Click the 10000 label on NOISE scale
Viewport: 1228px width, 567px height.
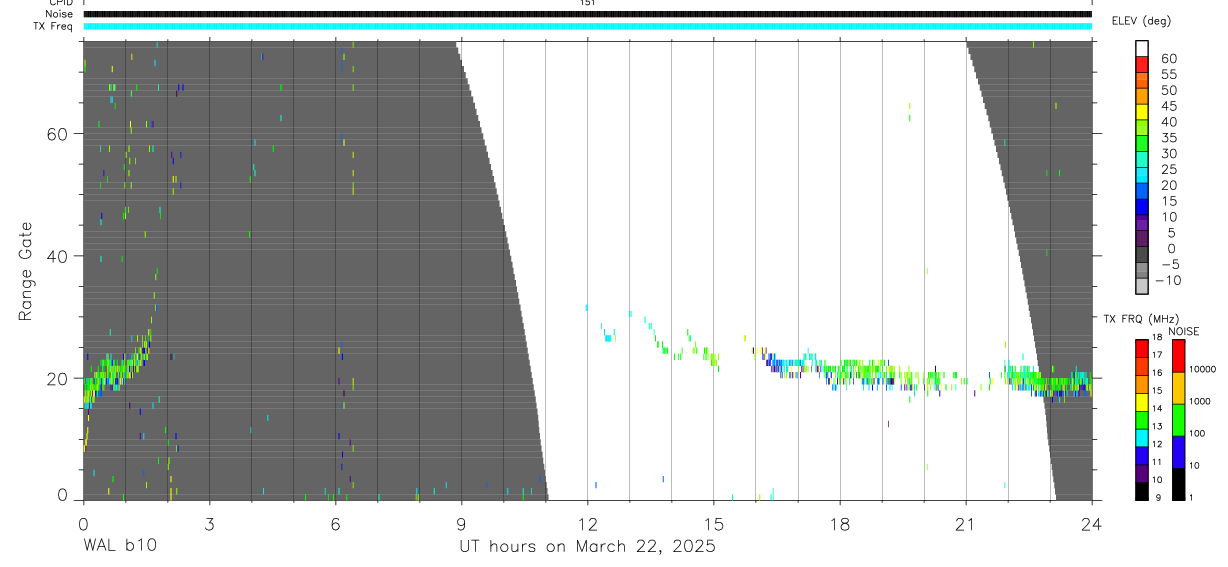[x=1202, y=370]
